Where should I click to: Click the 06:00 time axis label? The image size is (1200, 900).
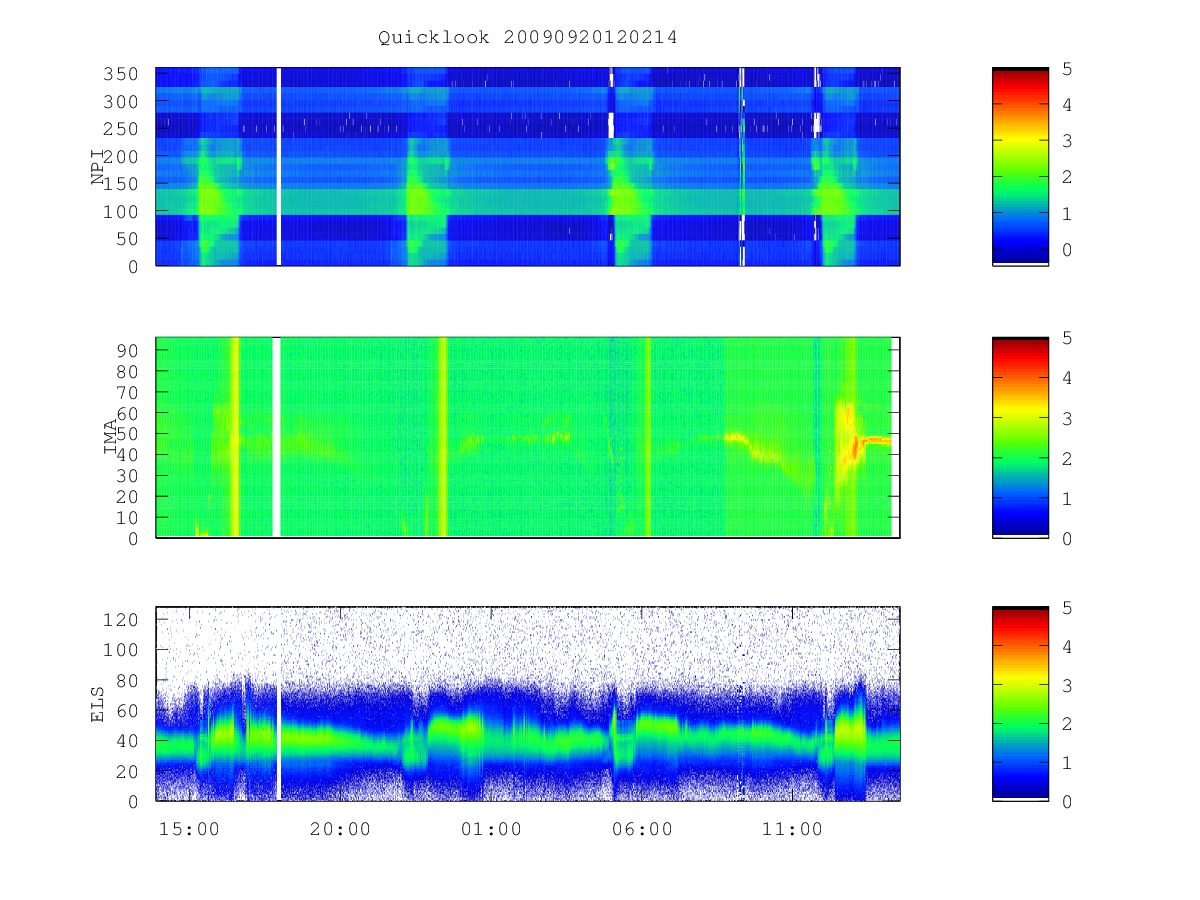[x=642, y=829]
